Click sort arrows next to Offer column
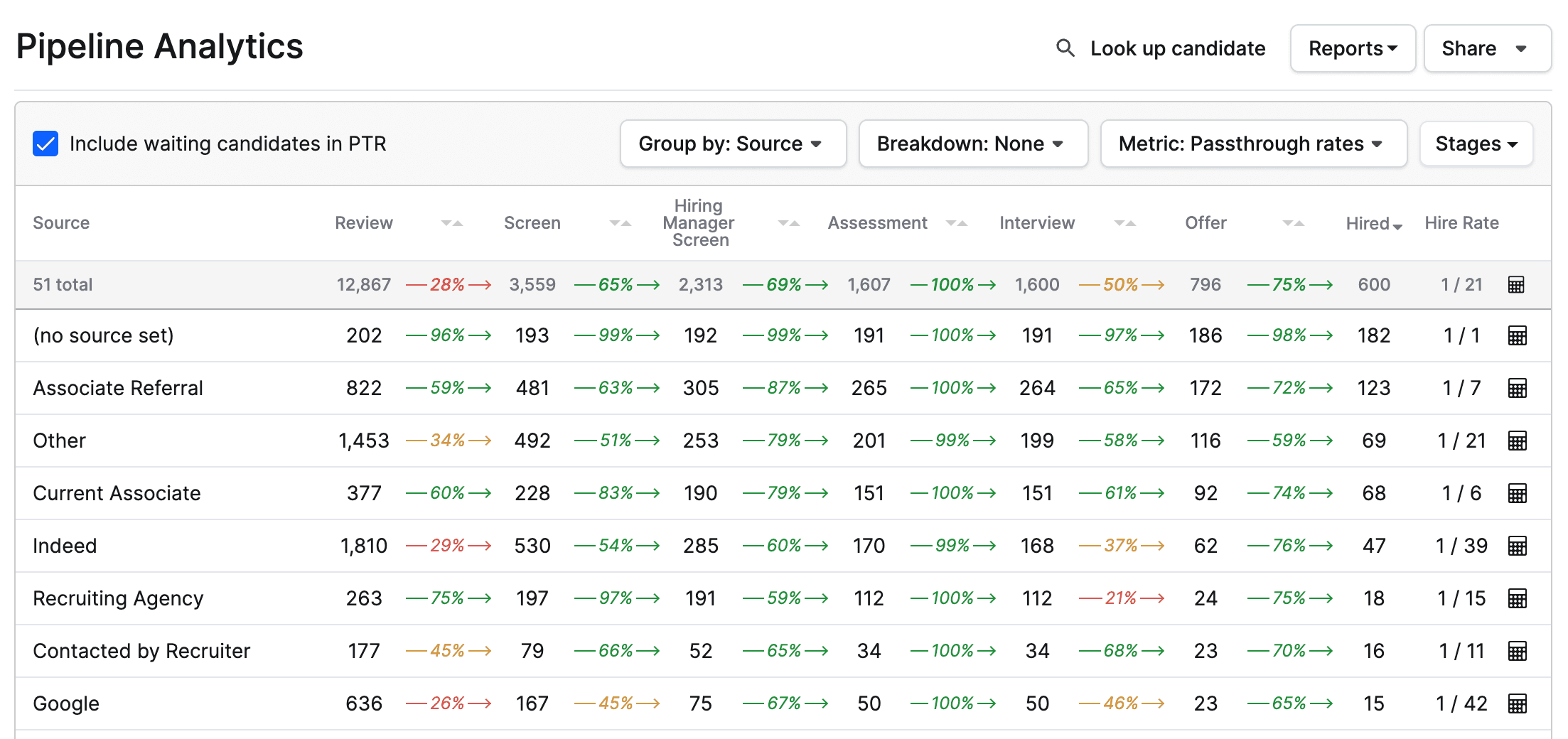This screenshot has width=1568, height=739. [x=1293, y=223]
